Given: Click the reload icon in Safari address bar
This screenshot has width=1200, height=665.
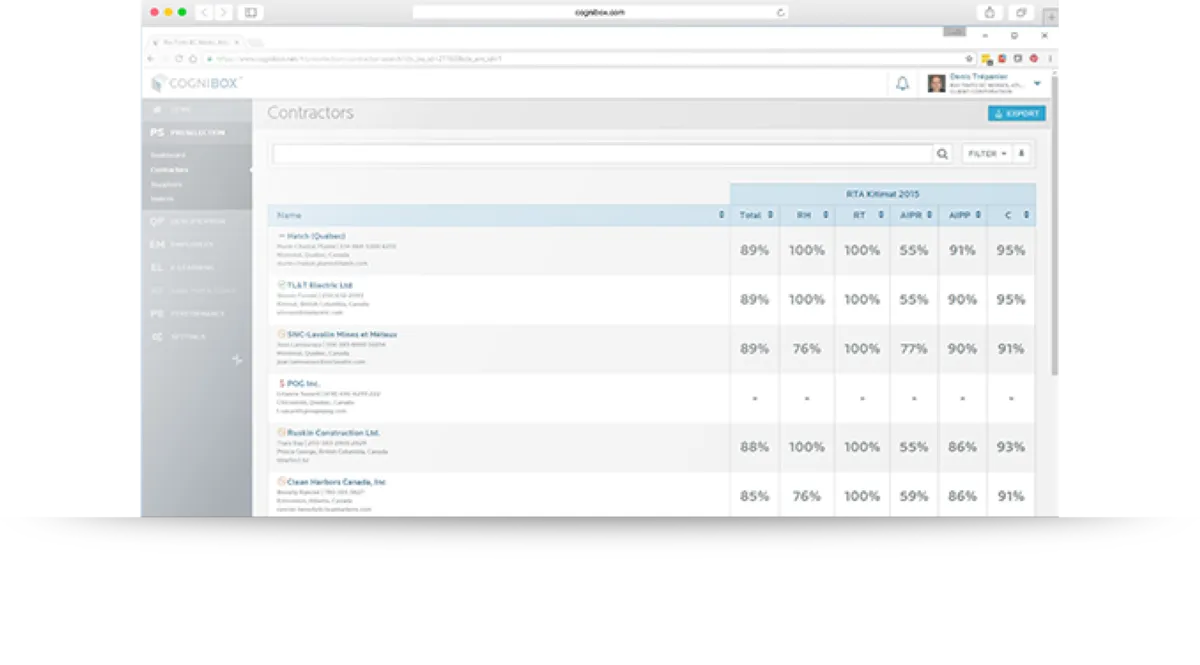Looking at the screenshot, I should pos(780,12).
